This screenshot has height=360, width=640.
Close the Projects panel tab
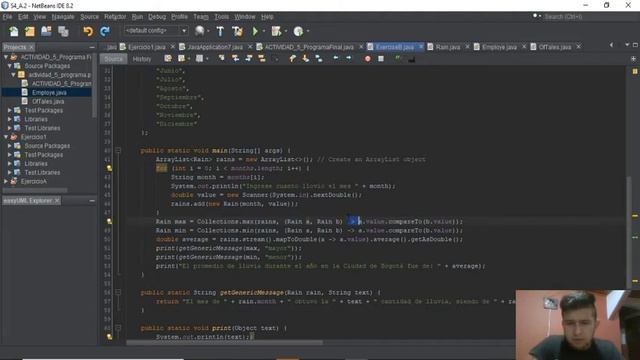(x=31, y=47)
